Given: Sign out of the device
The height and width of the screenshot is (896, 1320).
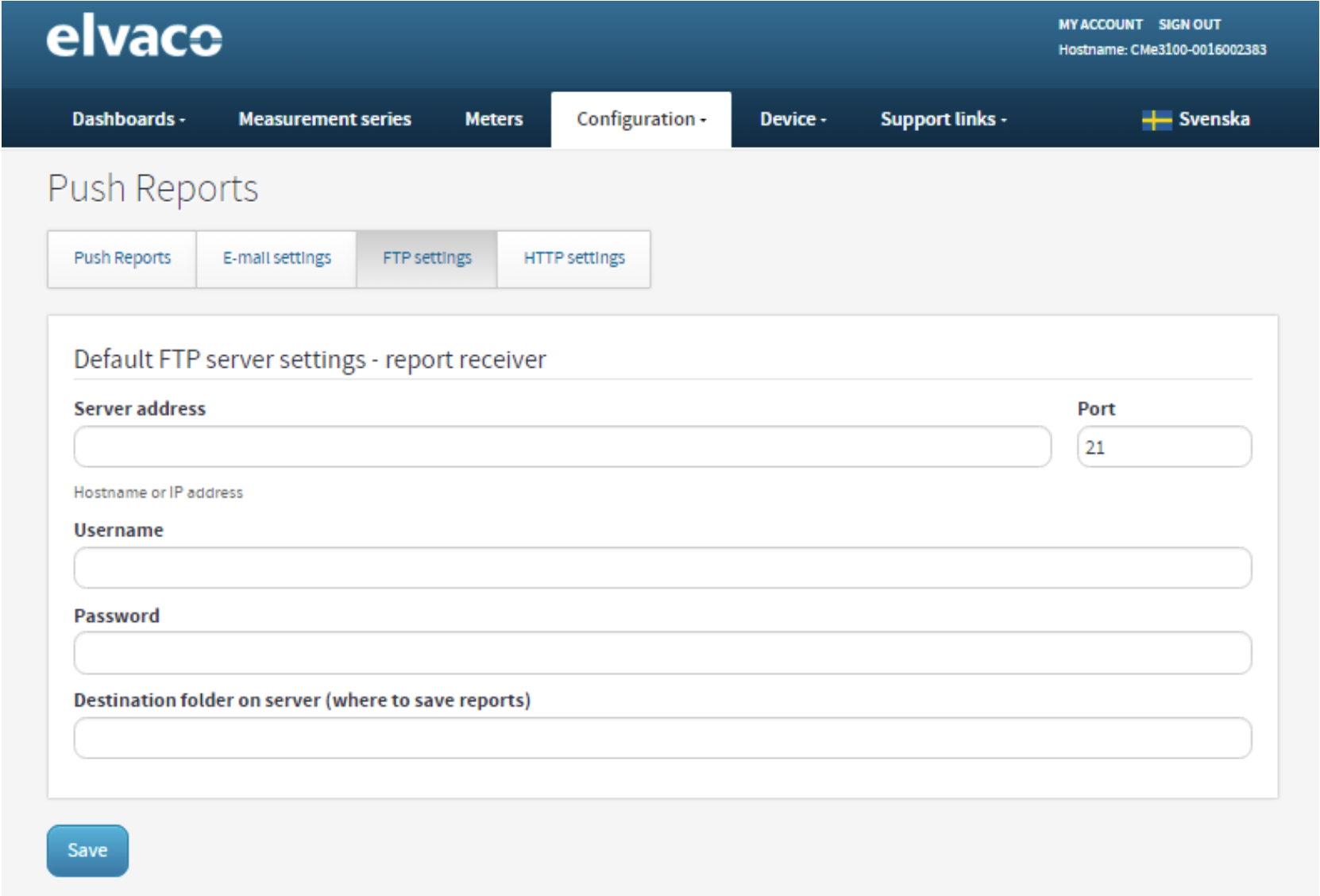Looking at the screenshot, I should (1189, 25).
